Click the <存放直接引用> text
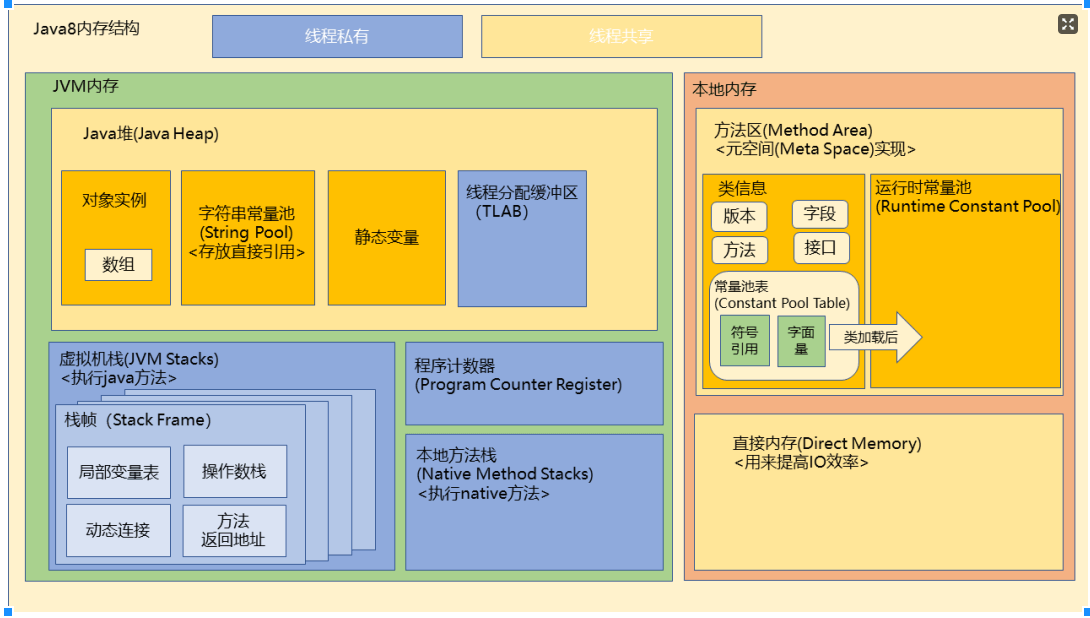The width and height of the screenshot is (1090, 618). 247,252
